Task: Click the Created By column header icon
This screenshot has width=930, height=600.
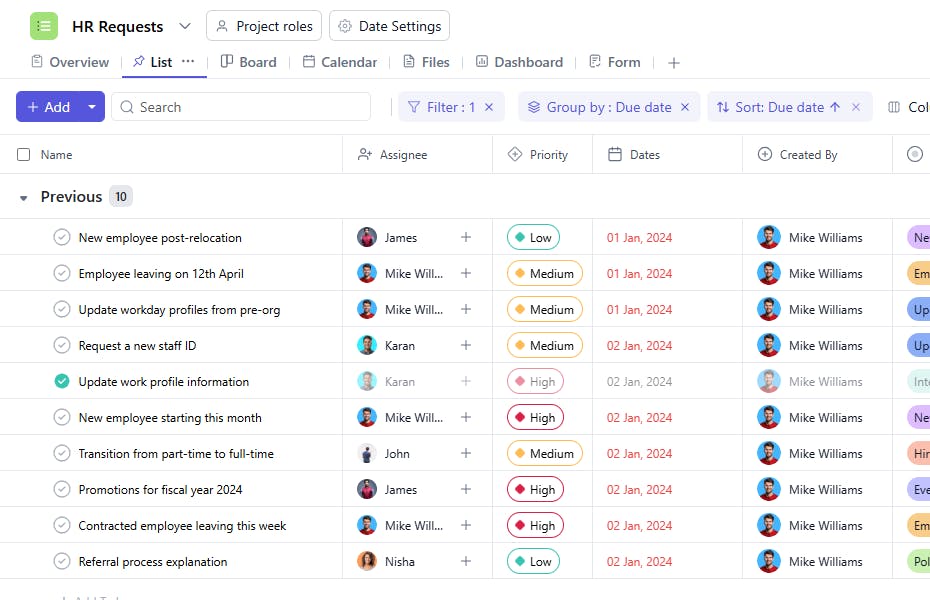Action: click(765, 155)
